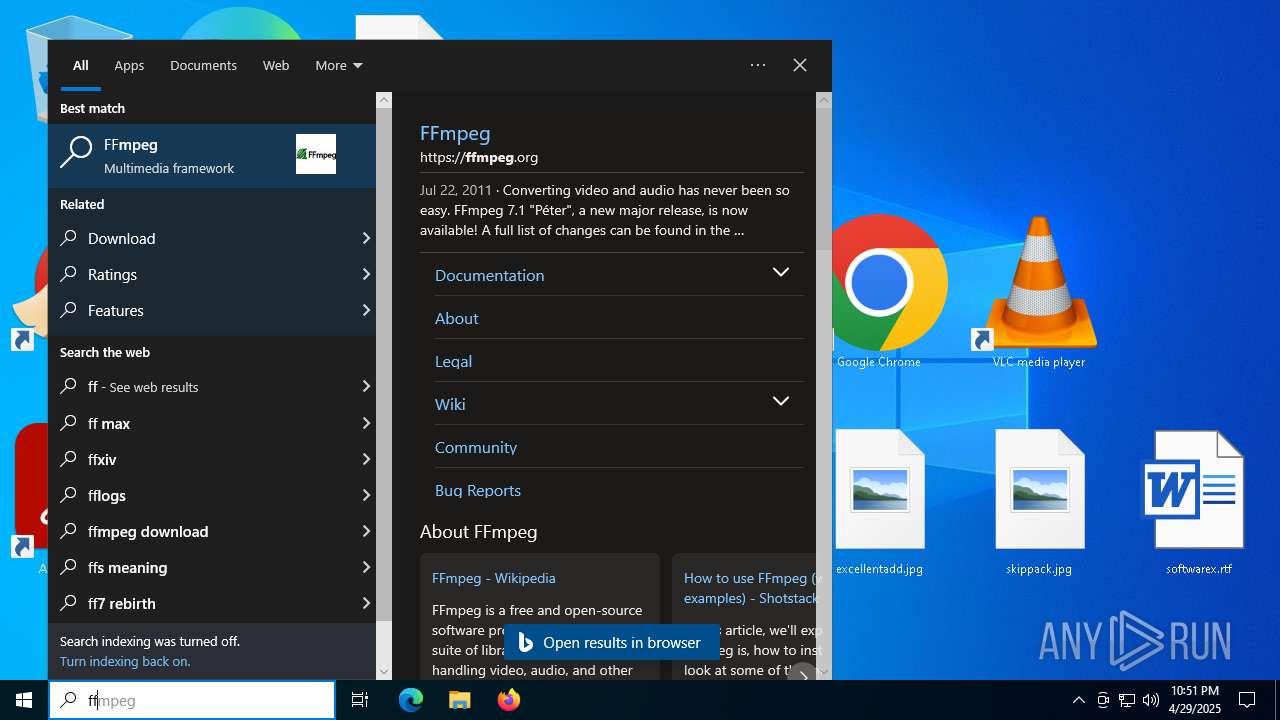
Task: Open the About link
Action: point(456,318)
